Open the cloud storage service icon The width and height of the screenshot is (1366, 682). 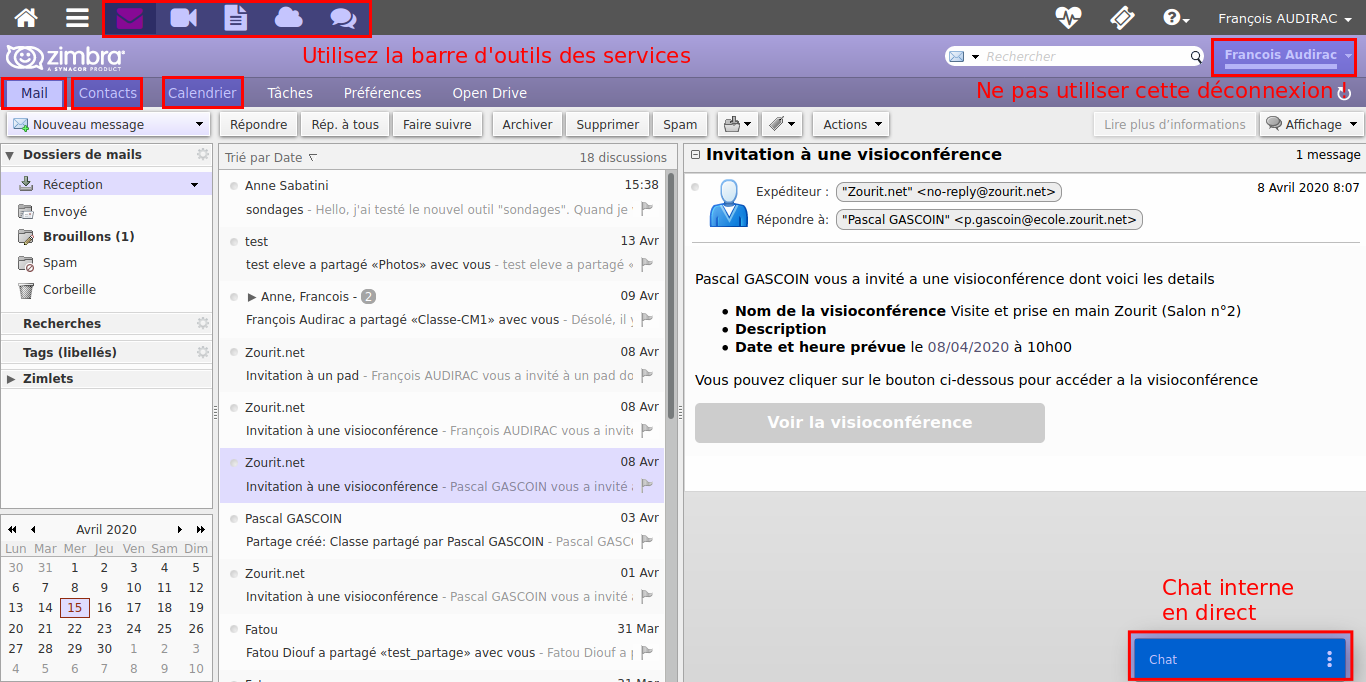click(288, 18)
